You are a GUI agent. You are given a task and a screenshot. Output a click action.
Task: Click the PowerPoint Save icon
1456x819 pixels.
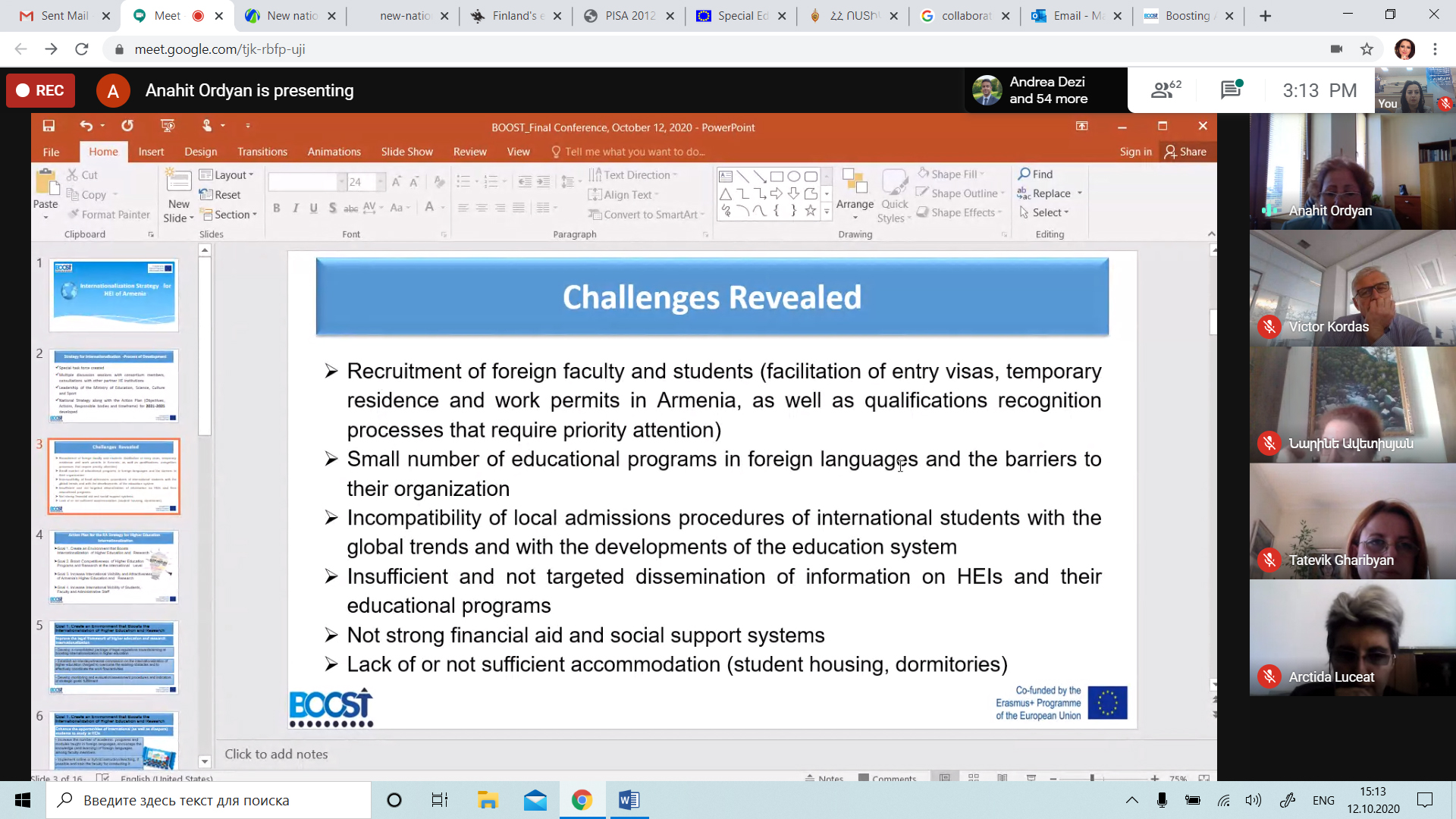[x=49, y=126]
